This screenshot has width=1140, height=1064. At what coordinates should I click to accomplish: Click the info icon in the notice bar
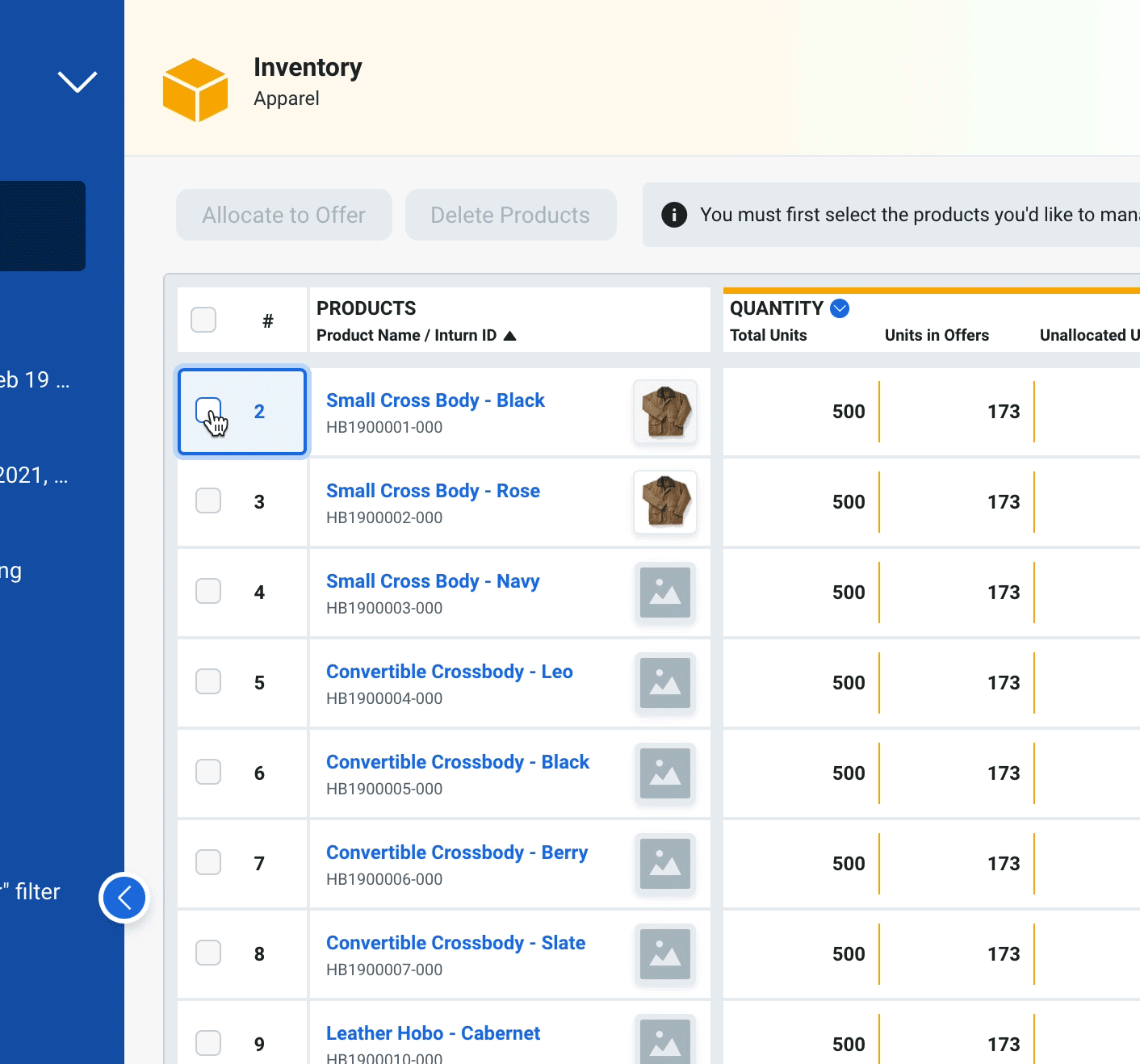pyautogui.click(x=674, y=215)
